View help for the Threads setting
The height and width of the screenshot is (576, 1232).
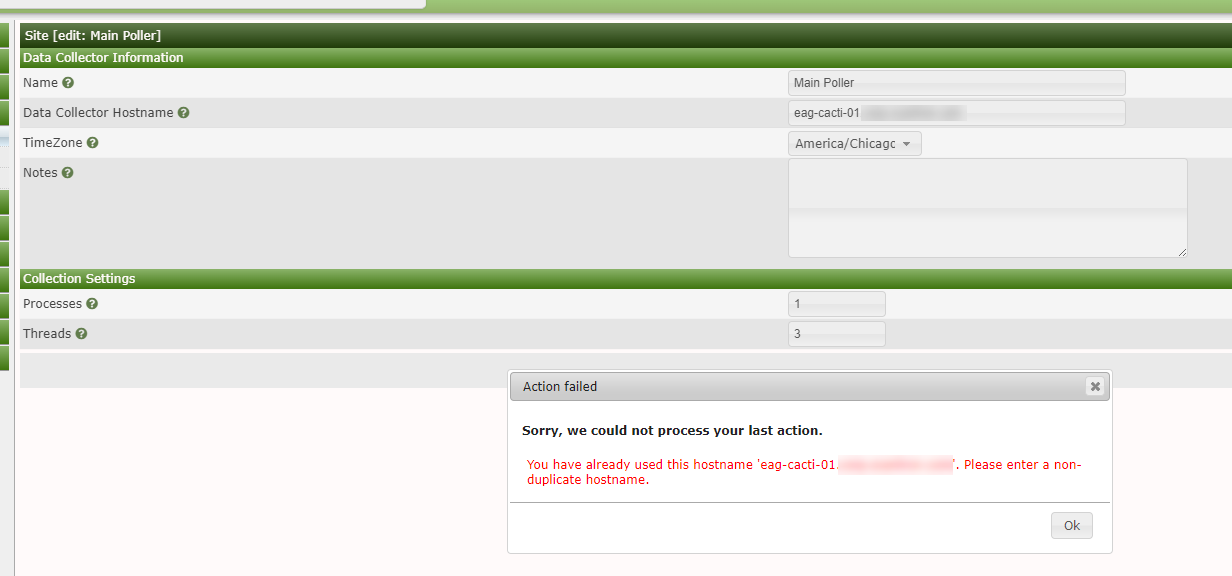(x=79, y=333)
